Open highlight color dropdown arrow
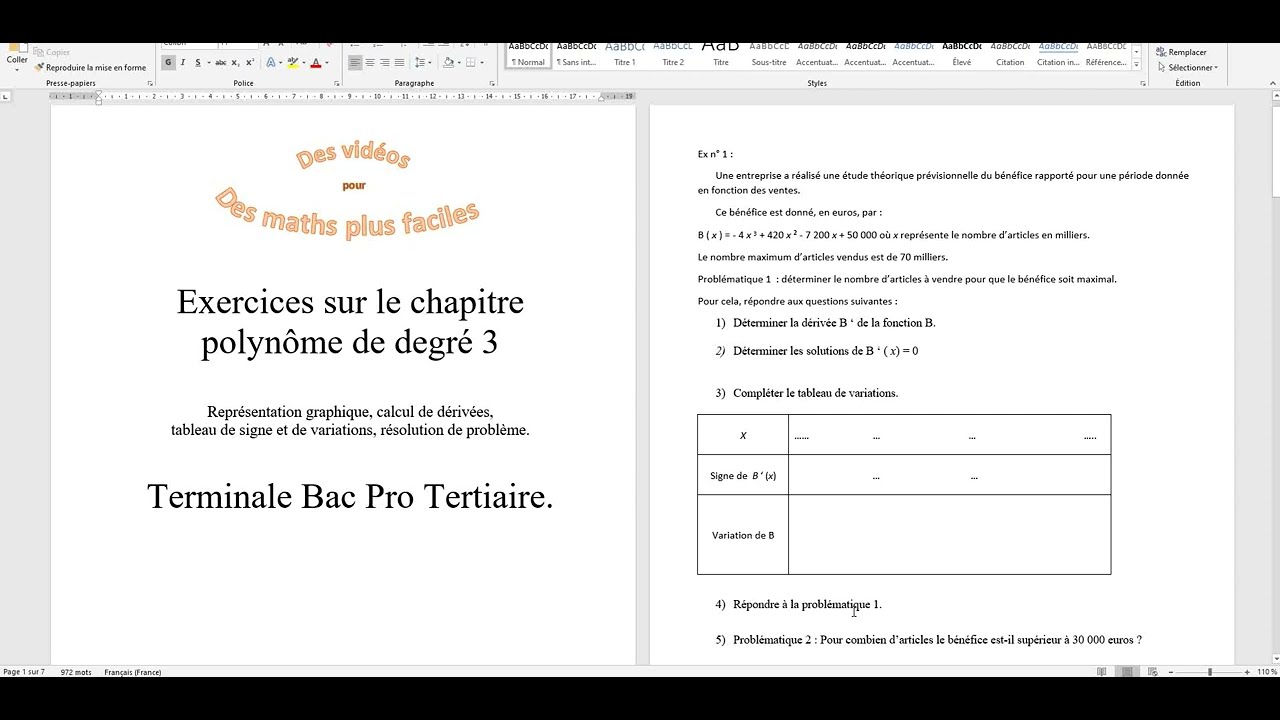Viewport: 1280px width, 720px height. (x=304, y=62)
